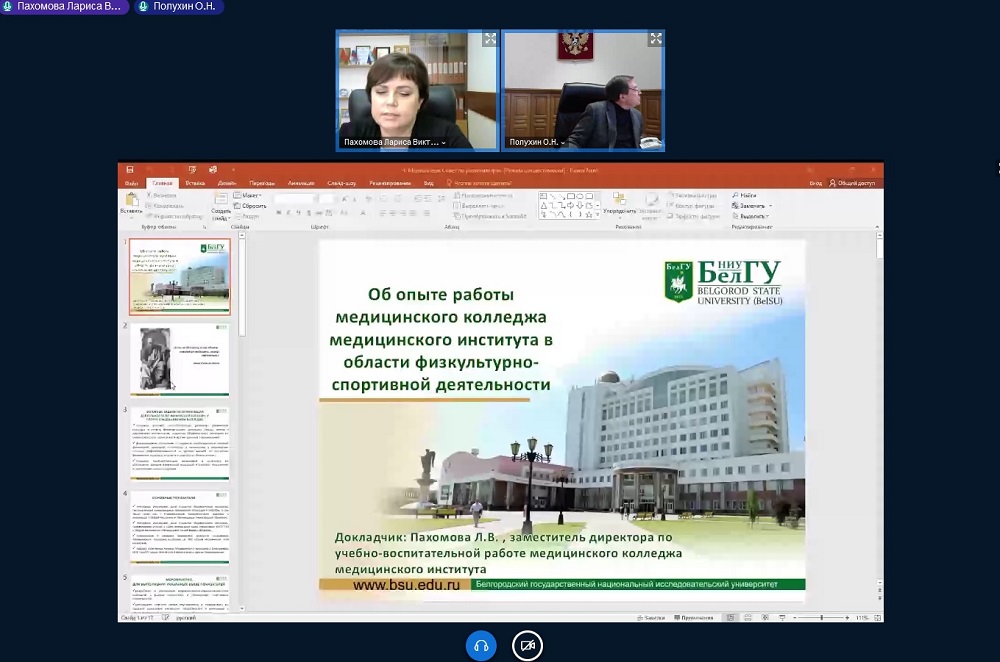1000x662 pixels.
Task: Expand Полухин О.Н. video to fullscreen
Action: pos(656,39)
